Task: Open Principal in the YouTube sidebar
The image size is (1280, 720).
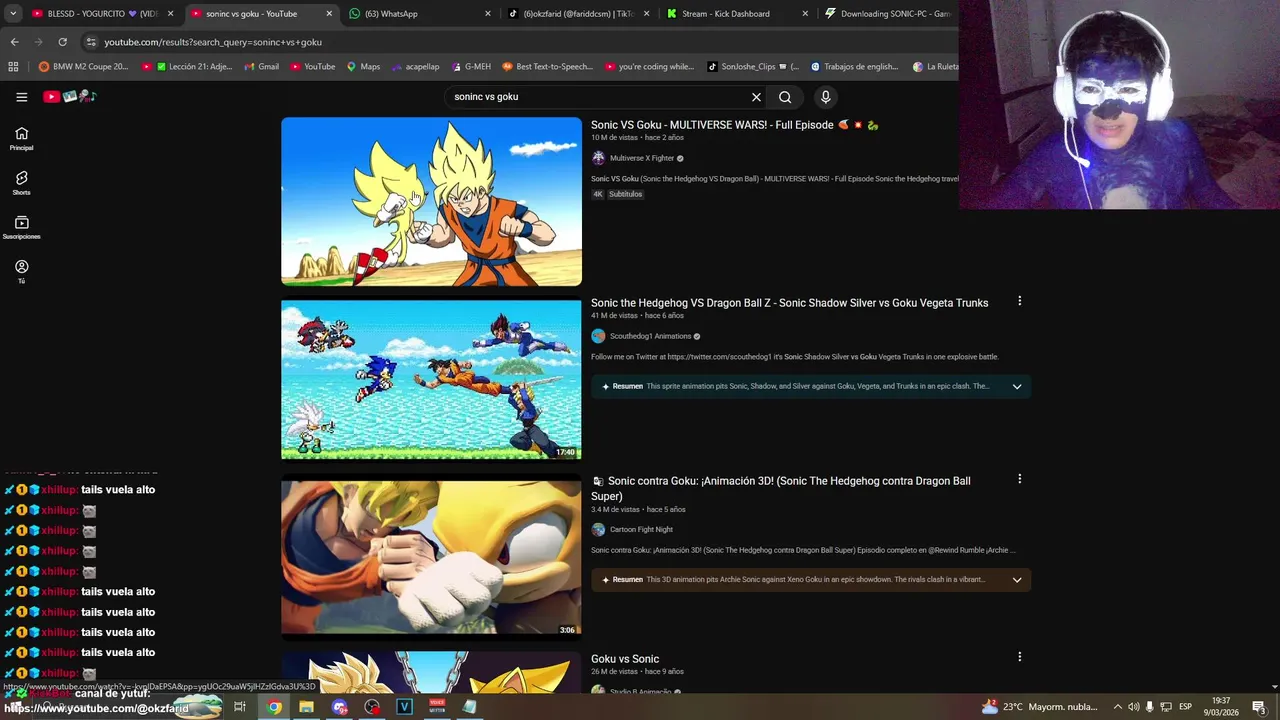Action: point(21,139)
